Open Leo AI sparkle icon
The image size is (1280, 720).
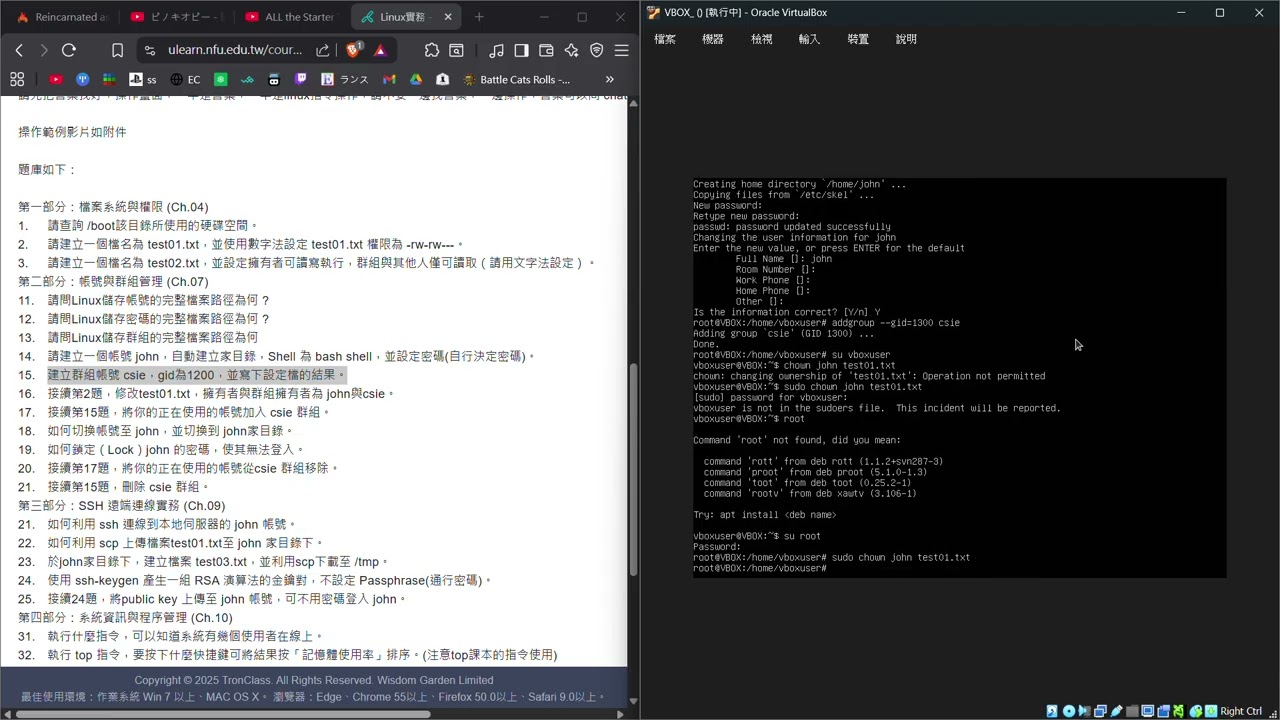[x=571, y=50]
